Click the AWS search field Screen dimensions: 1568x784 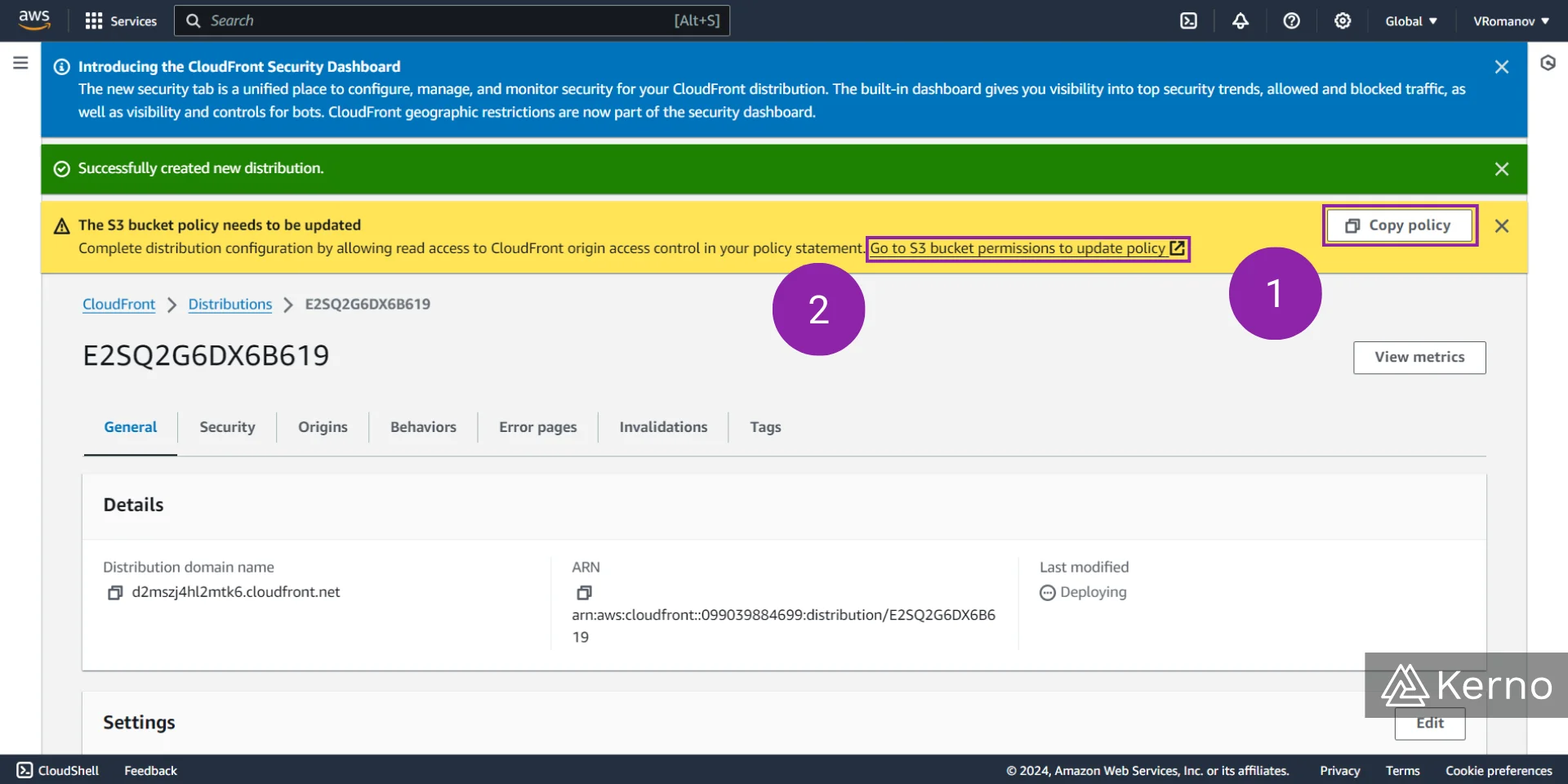452,20
